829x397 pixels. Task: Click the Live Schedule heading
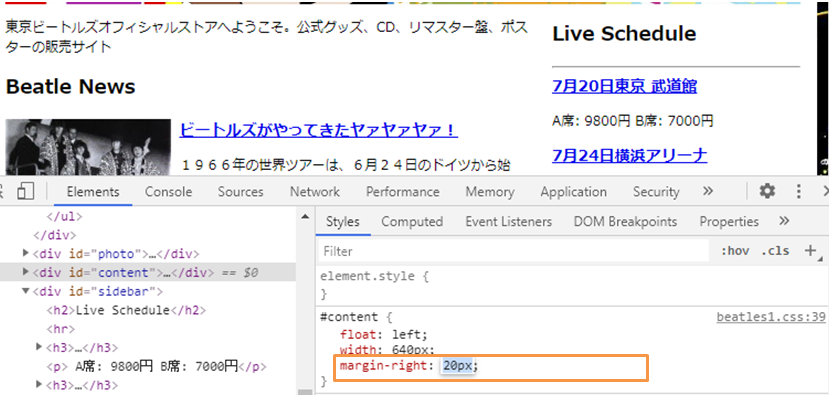pyautogui.click(x=624, y=34)
